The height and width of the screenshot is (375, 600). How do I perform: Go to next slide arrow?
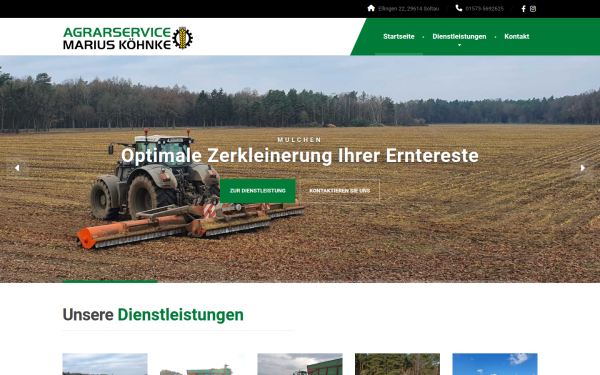coord(582,168)
